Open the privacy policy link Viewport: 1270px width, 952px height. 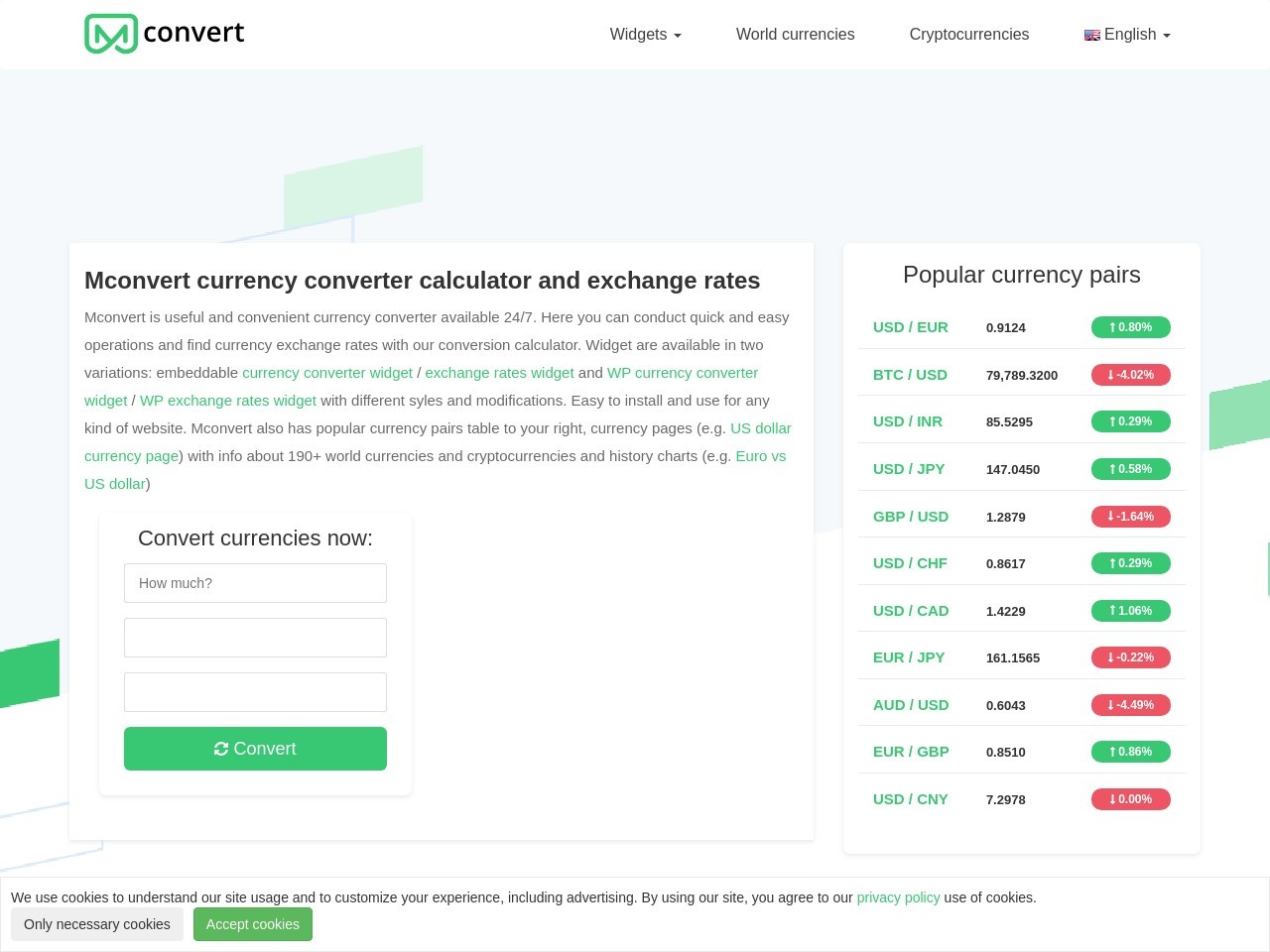point(898,897)
